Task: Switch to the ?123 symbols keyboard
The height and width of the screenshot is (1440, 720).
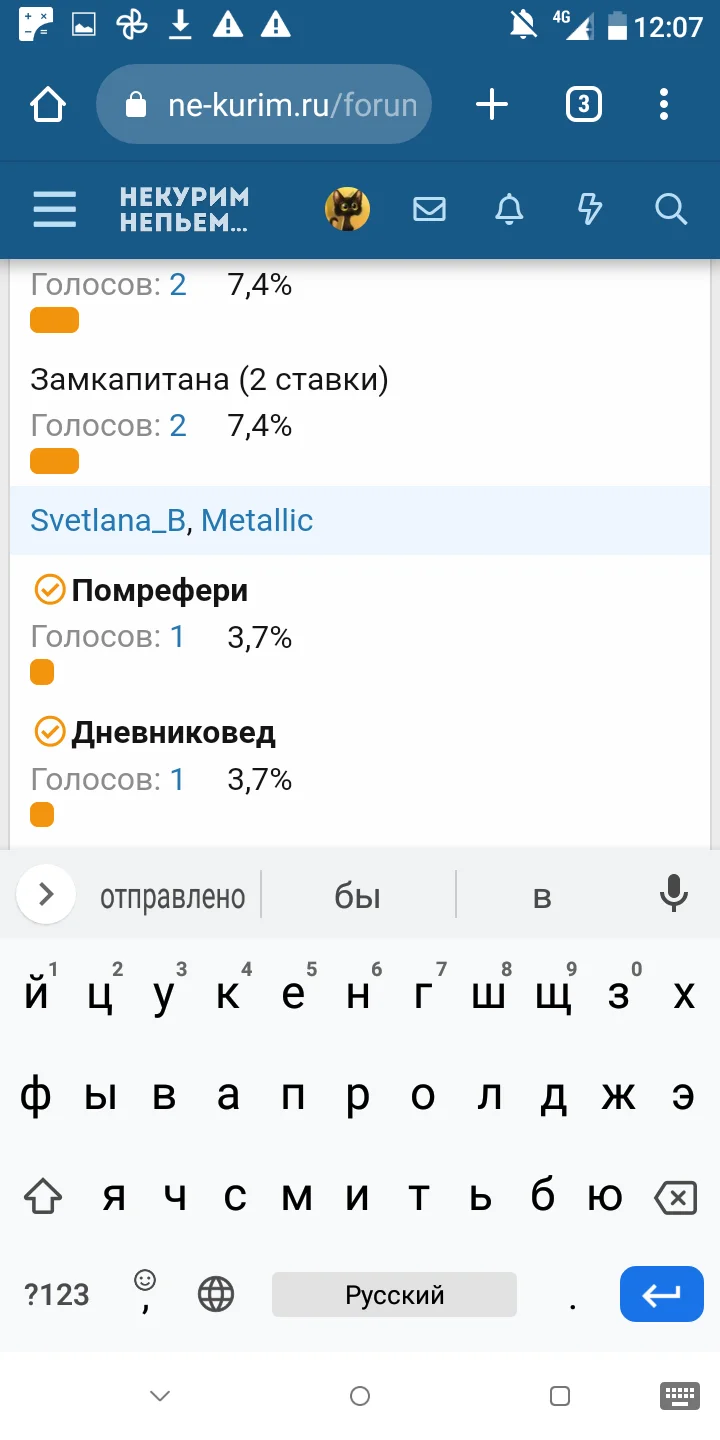Action: (x=57, y=1295)
